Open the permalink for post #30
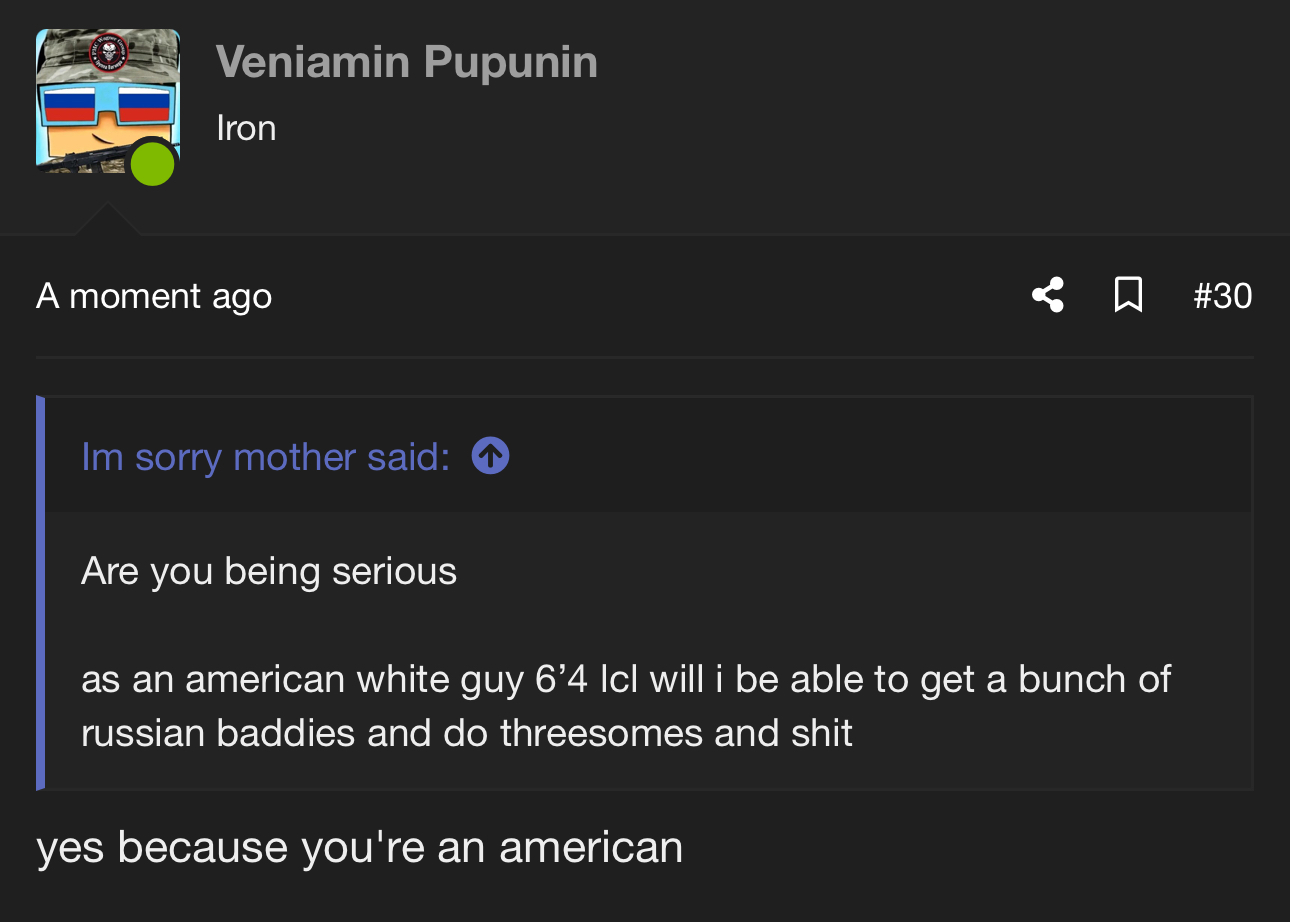 point(1222,295)
